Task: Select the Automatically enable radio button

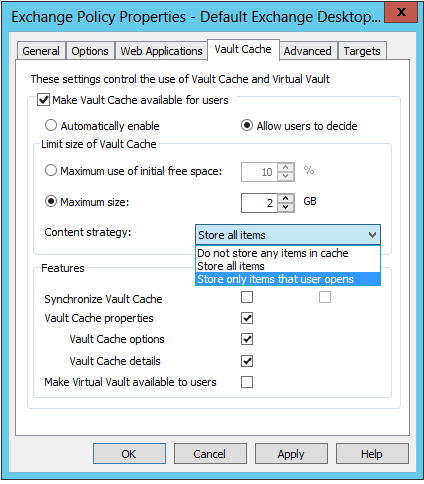Action: [x=51, y=126]
